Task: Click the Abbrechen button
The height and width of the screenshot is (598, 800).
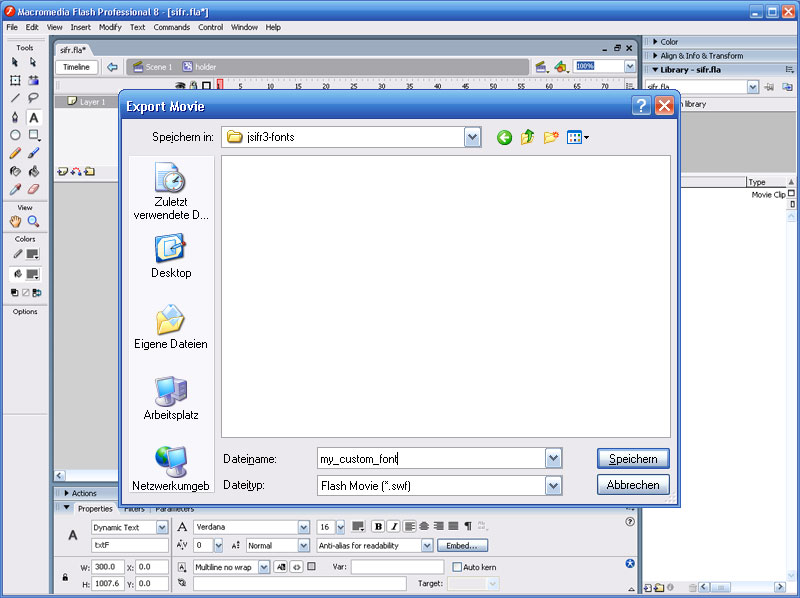Action: coord(633,485)
